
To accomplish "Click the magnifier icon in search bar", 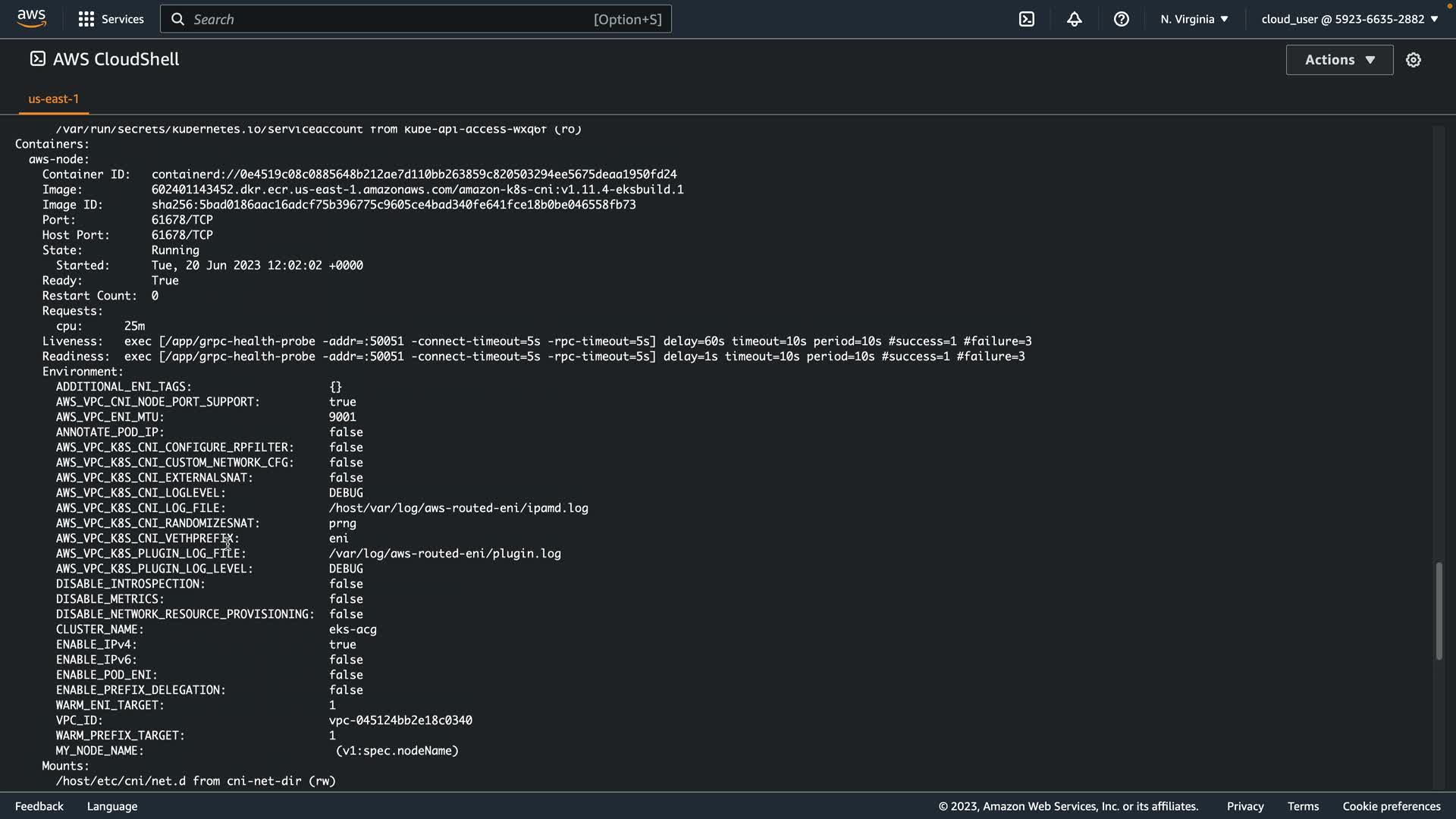I will [x=177, y=19].
